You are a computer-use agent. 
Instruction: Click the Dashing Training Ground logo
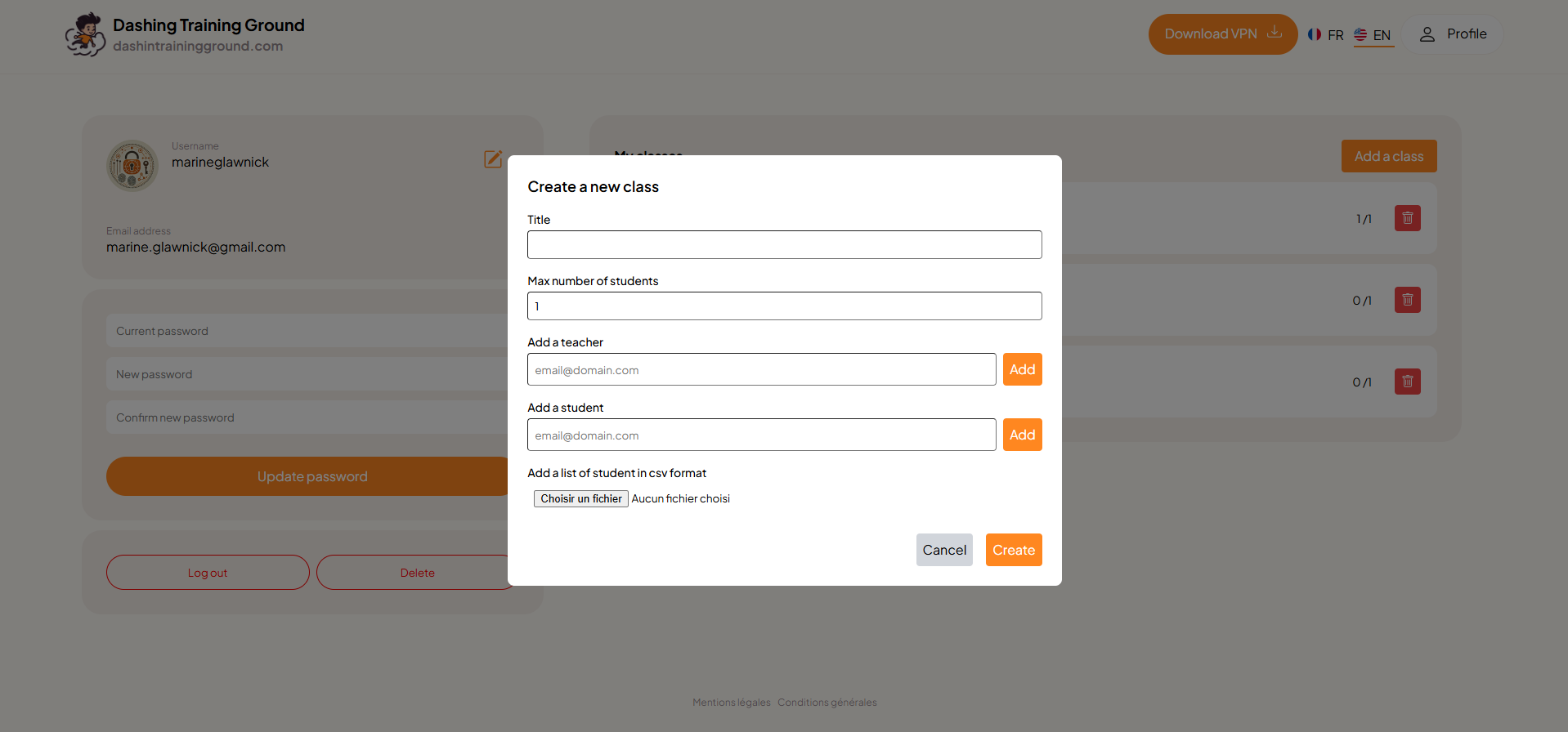coord(85,34)
